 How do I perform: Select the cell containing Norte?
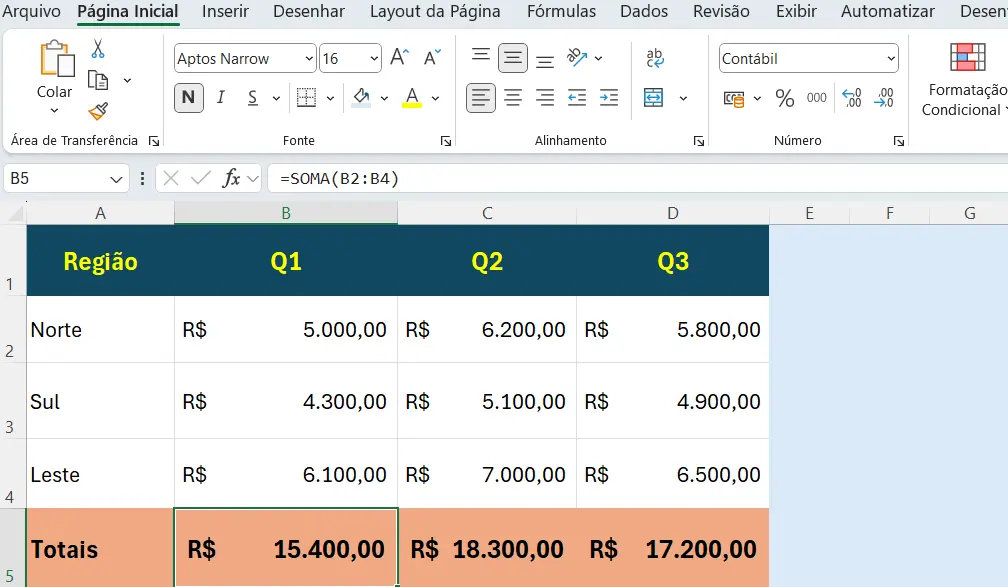(100, 330)
